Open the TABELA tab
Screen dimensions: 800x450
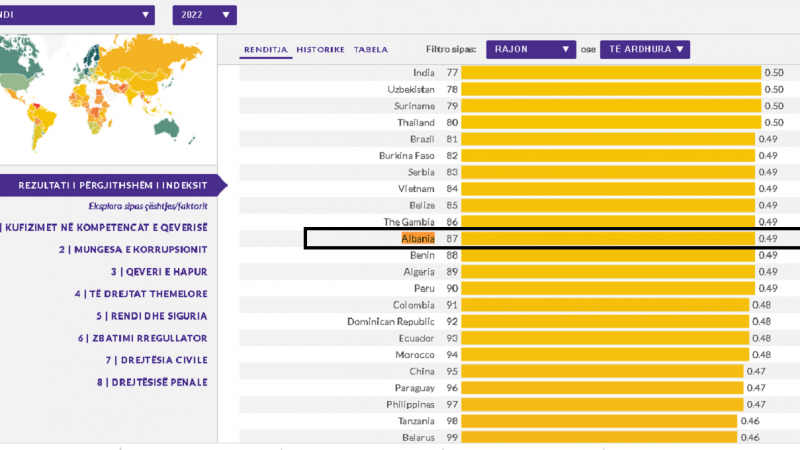[371, 49]
